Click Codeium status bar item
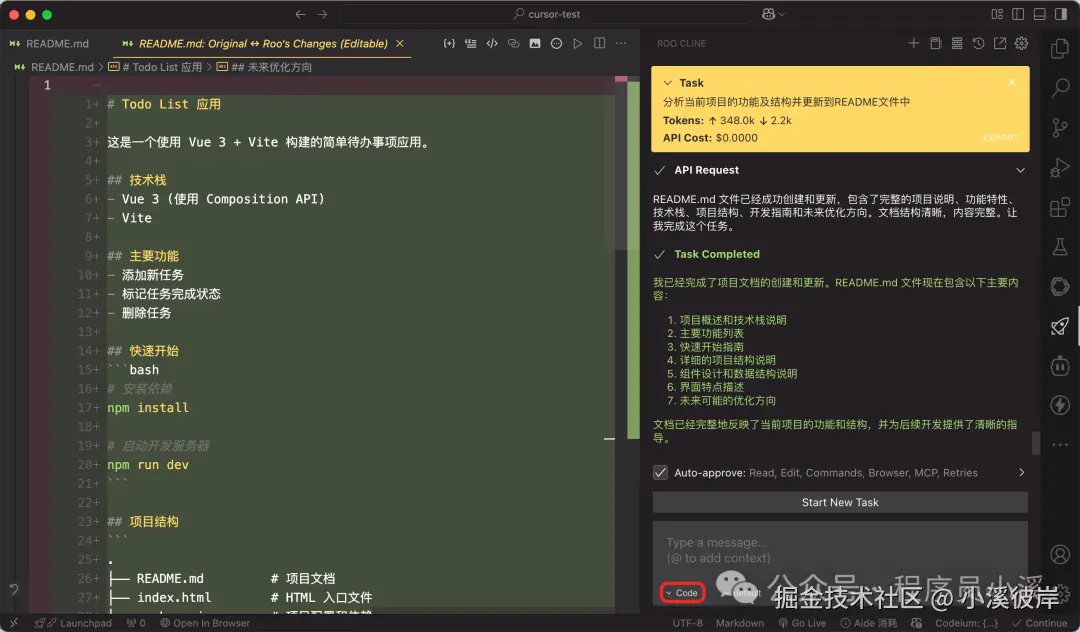 pyautogui.click(x=966, y=623)
